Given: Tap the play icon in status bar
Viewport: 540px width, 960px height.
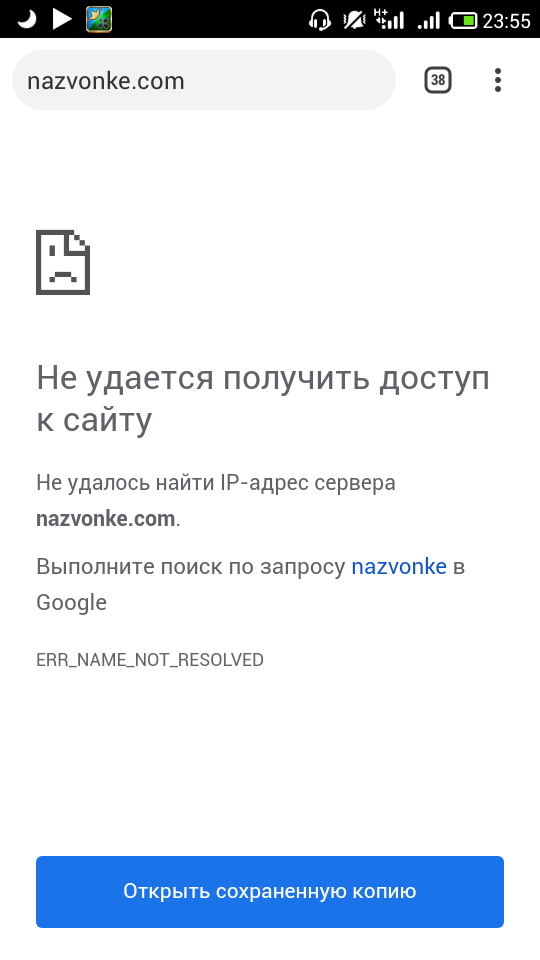Looking at the screenshot, I should tap(62, 20).
